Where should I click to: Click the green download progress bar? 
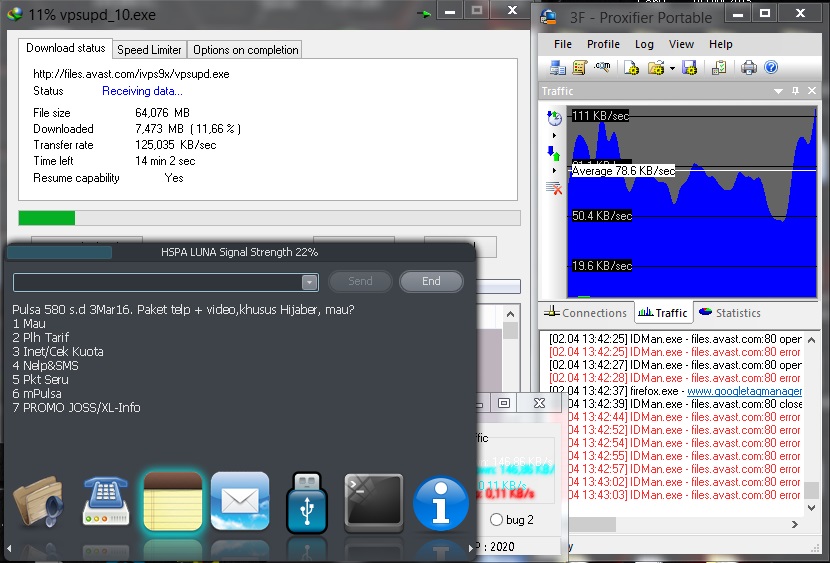tap(47, 218)
